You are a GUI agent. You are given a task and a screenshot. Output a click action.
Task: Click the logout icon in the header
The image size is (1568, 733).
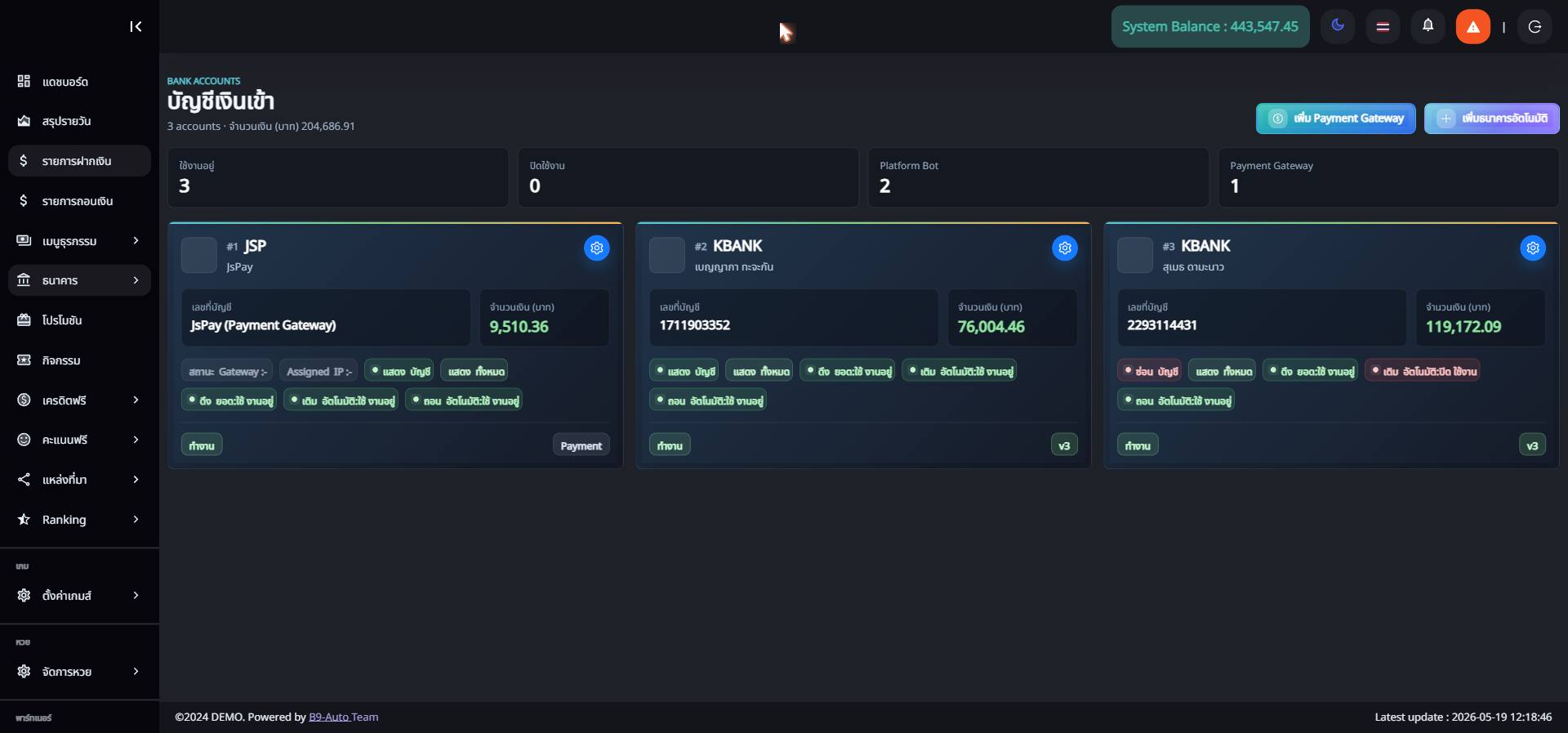(1535, 27)
